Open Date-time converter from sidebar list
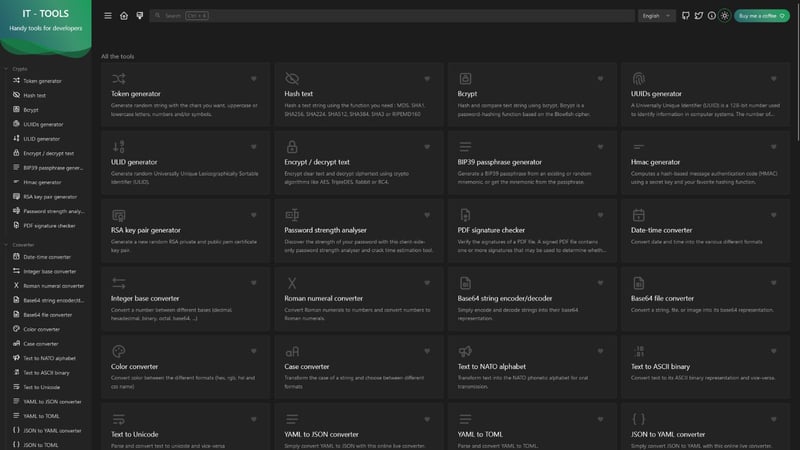 (47, 256)
